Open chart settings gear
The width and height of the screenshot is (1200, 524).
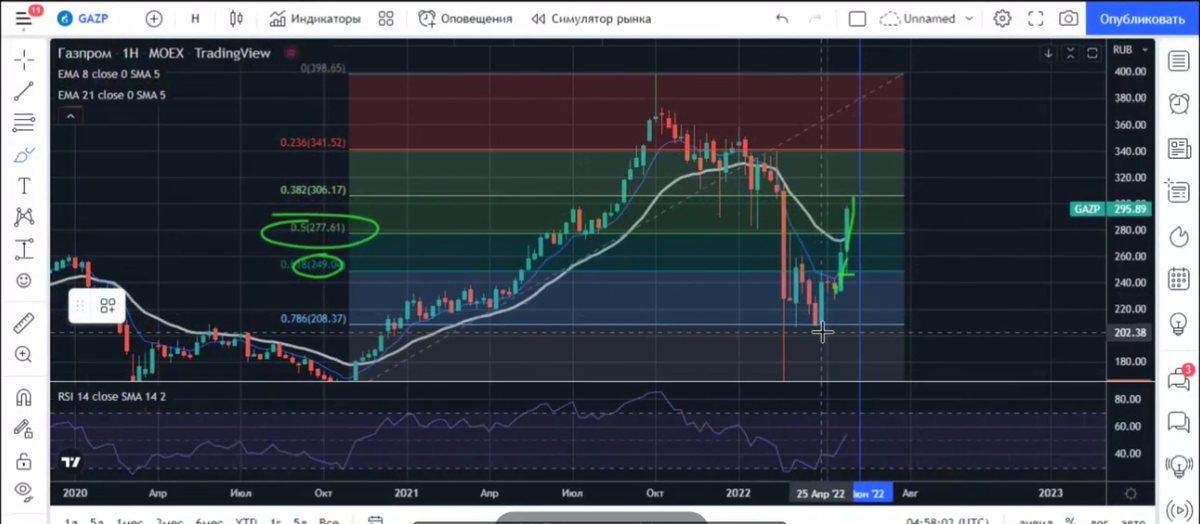1003,18
